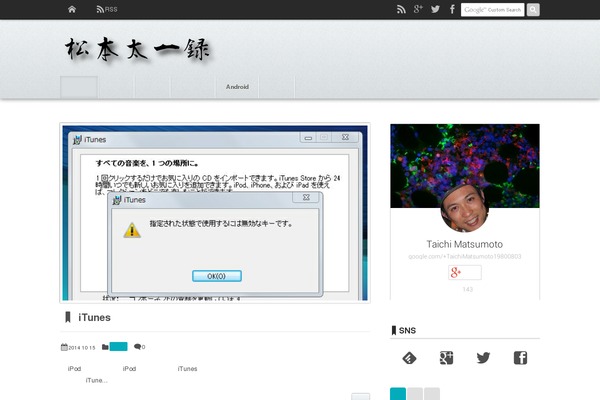600x400 pixels.
Task: Open Twitter icon under SNS
Action: point(483,358)
